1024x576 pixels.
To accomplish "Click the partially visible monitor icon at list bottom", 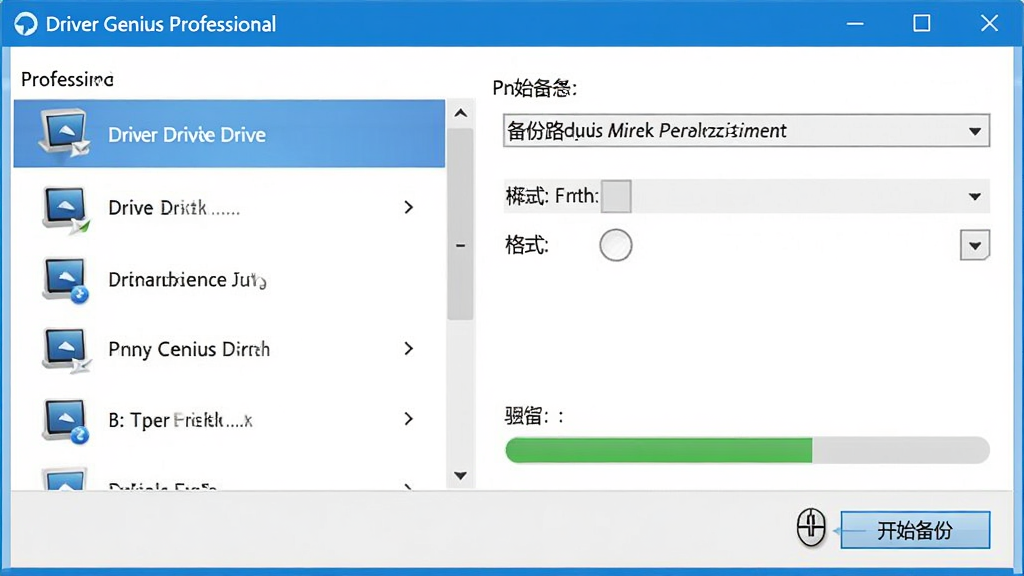I will point(65,479).
